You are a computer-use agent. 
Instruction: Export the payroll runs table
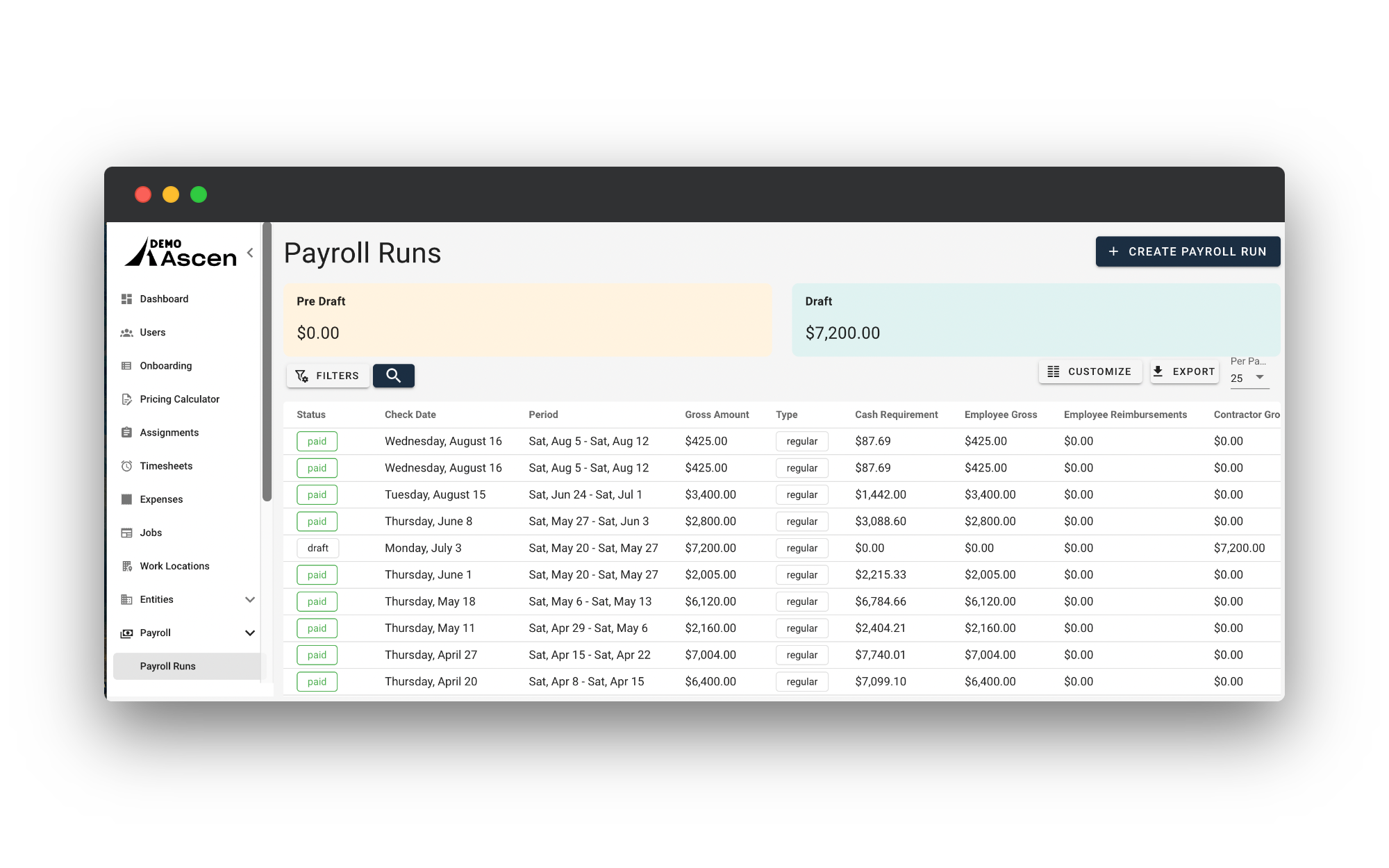pos(1184,372)
